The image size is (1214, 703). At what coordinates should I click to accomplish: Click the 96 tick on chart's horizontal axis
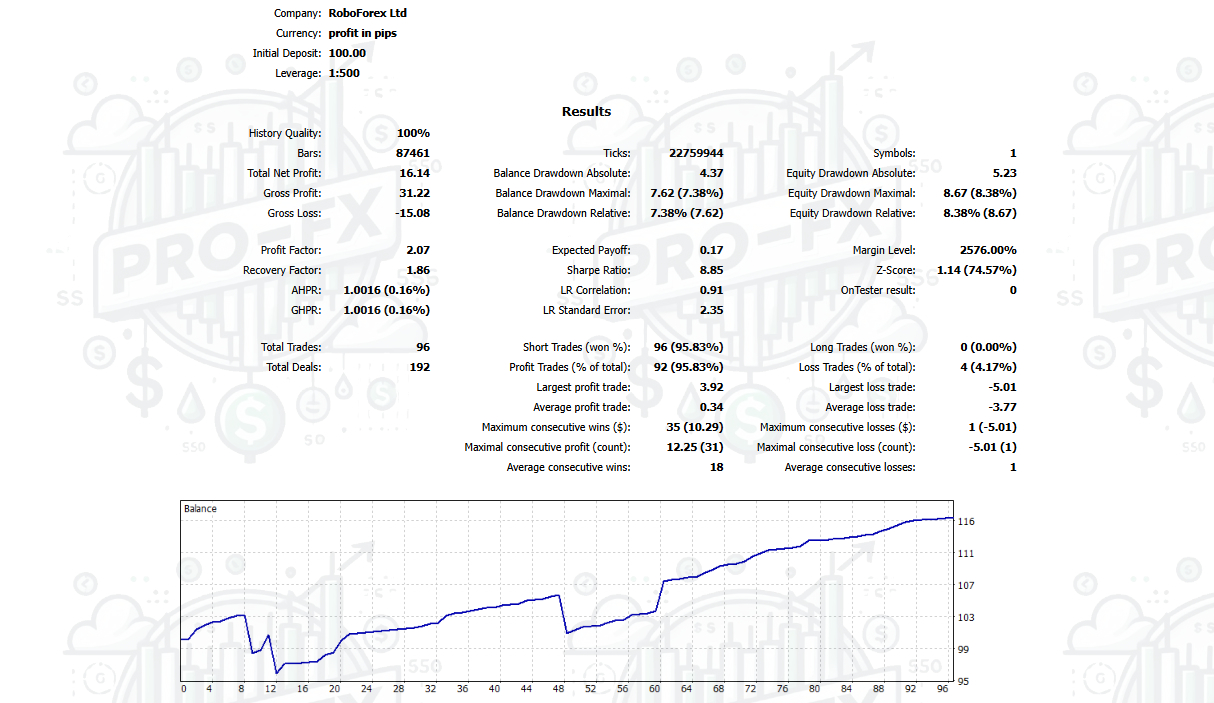[942, 689]
